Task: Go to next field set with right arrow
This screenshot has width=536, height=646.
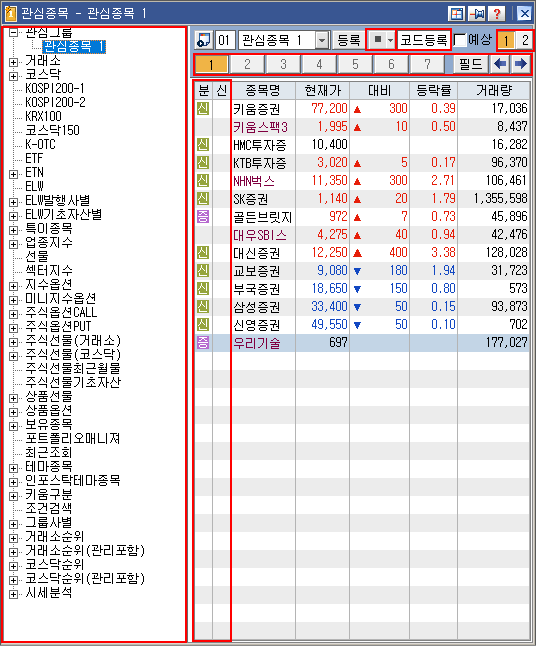Action: pos(520,64)
